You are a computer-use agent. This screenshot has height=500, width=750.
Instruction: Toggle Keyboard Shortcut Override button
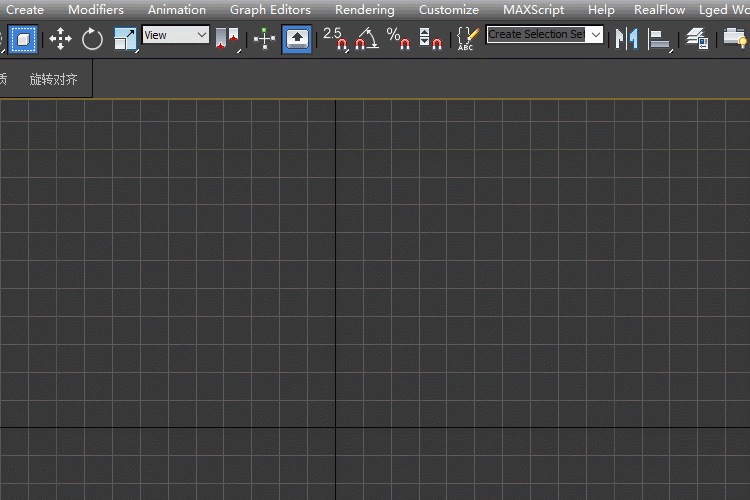click(x=297, y=39)
